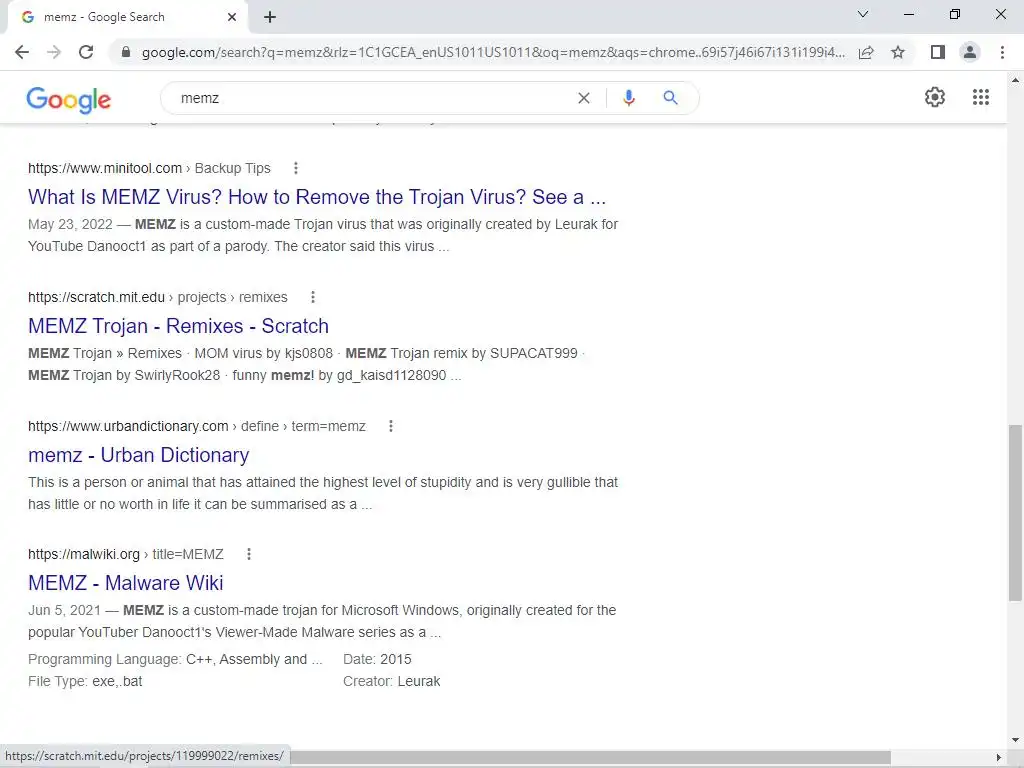This screenshot has height=768, width=1024.
Task: Click the forward navigation arrow
Action: click(x=54, y=52)
